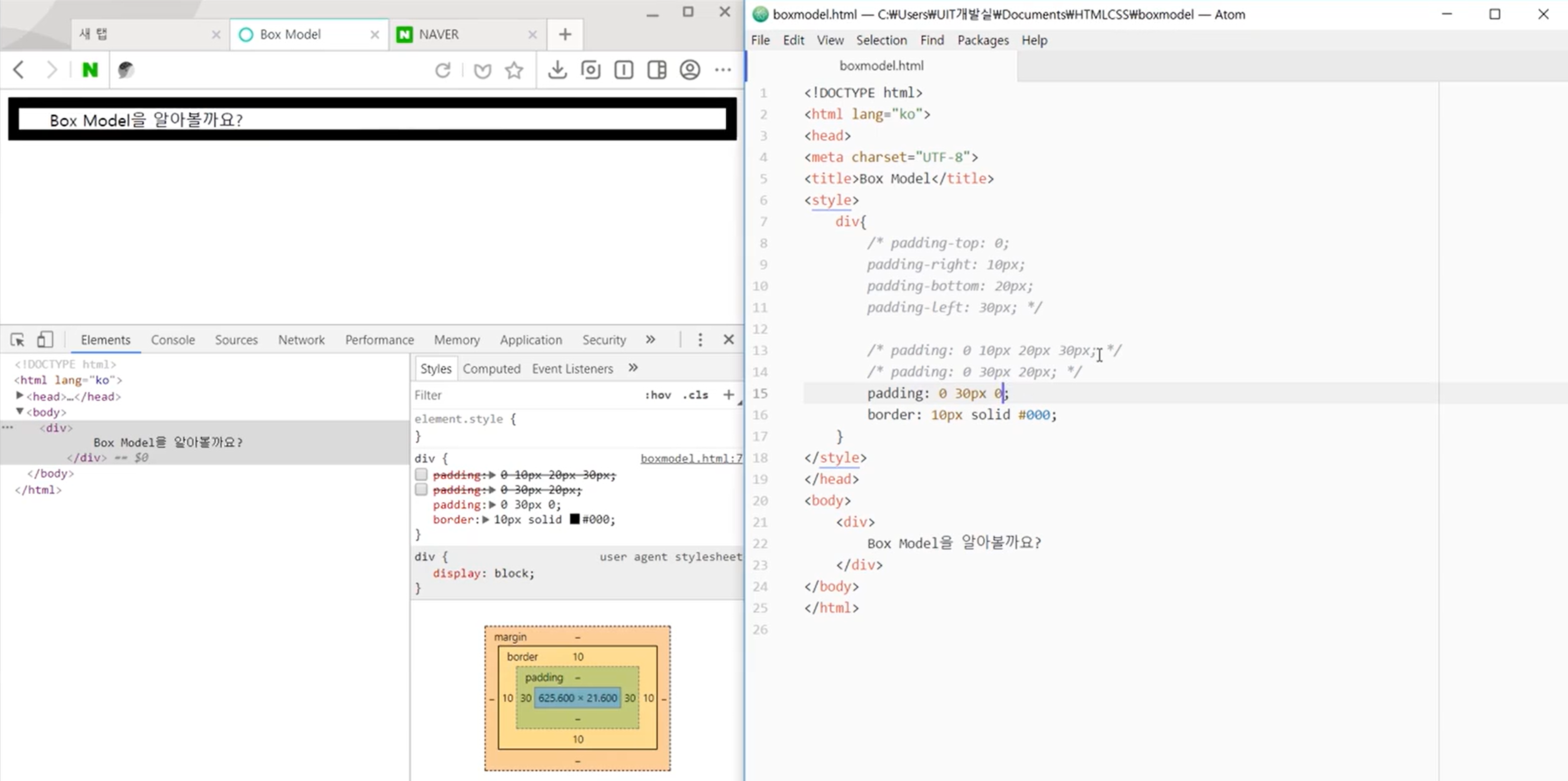
Task: Collapse the body element node
Action: pos(19,412)
